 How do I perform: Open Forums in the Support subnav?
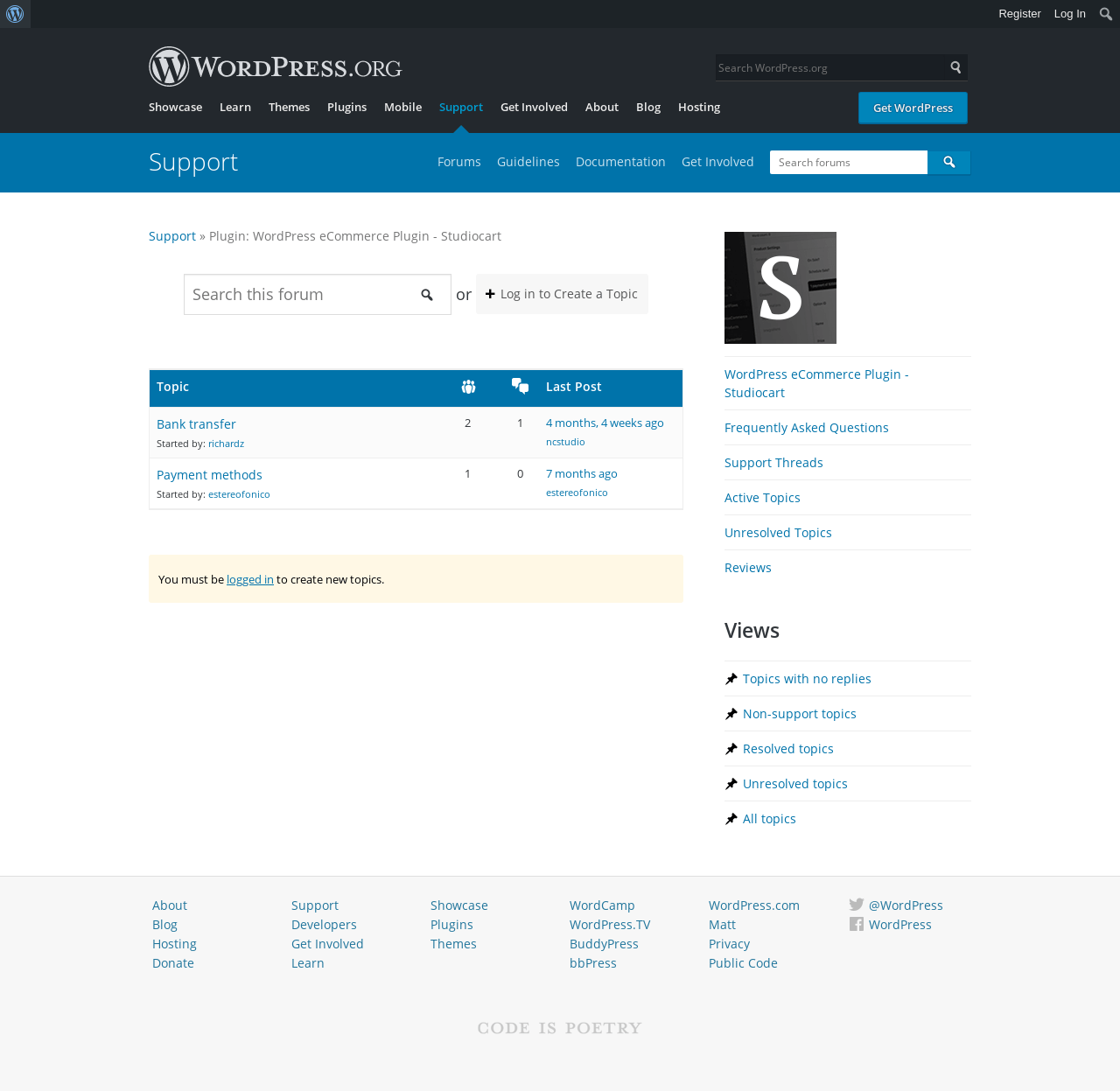pos(459,162)
